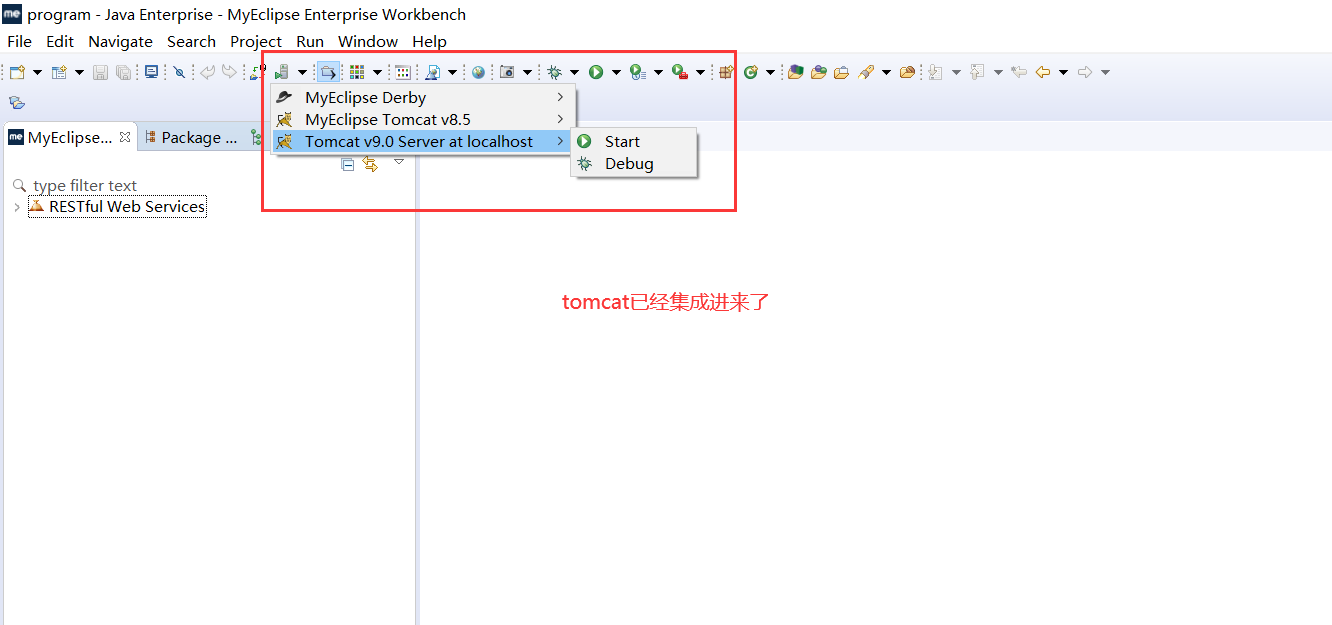Expand the RESTful Web Services tree node
This screenshot has height=625, width=1332.
point(16,206)
